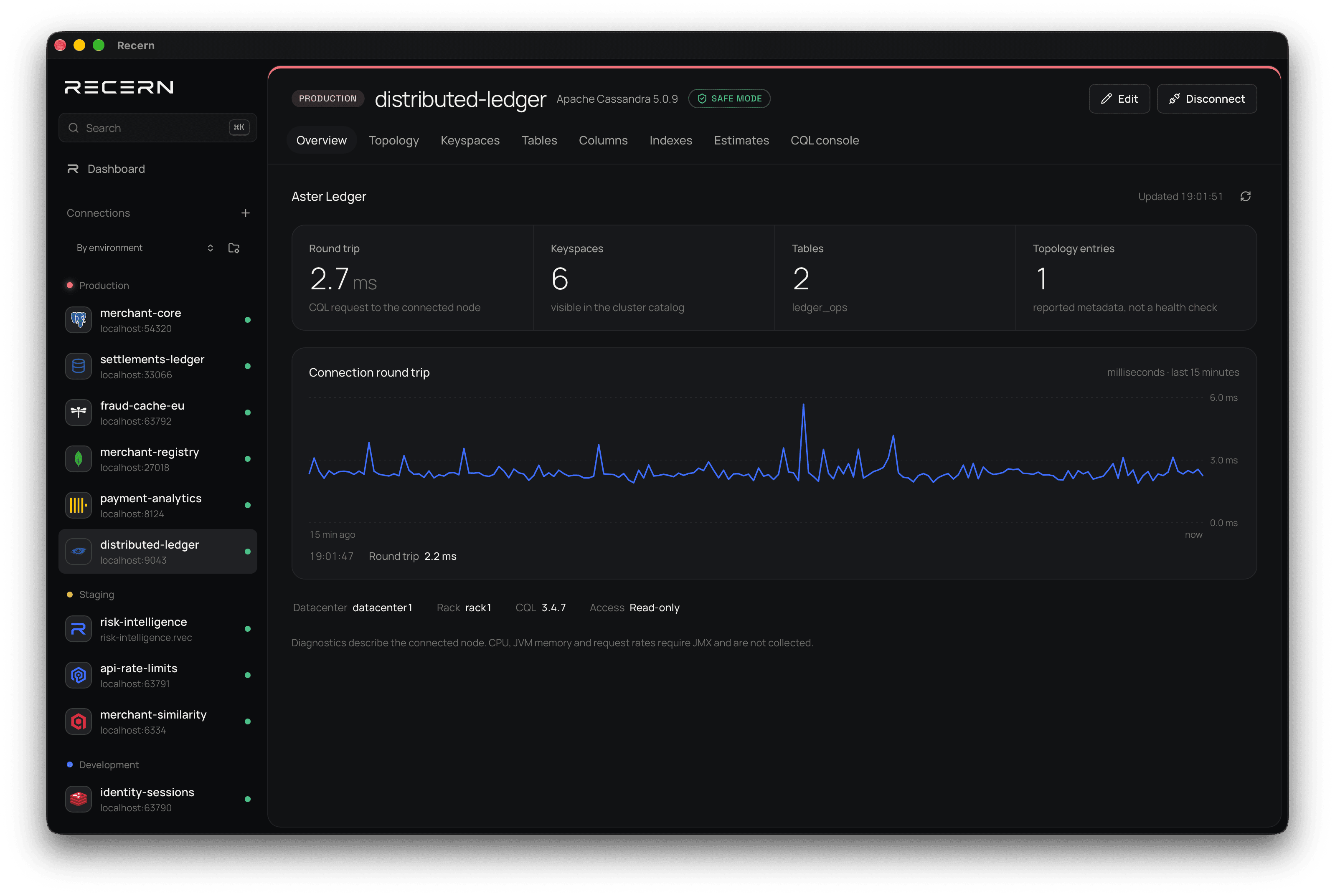1335x896 pixels.
Task: Click the merchant-core PostgreSQL icon
Action: 79,320
